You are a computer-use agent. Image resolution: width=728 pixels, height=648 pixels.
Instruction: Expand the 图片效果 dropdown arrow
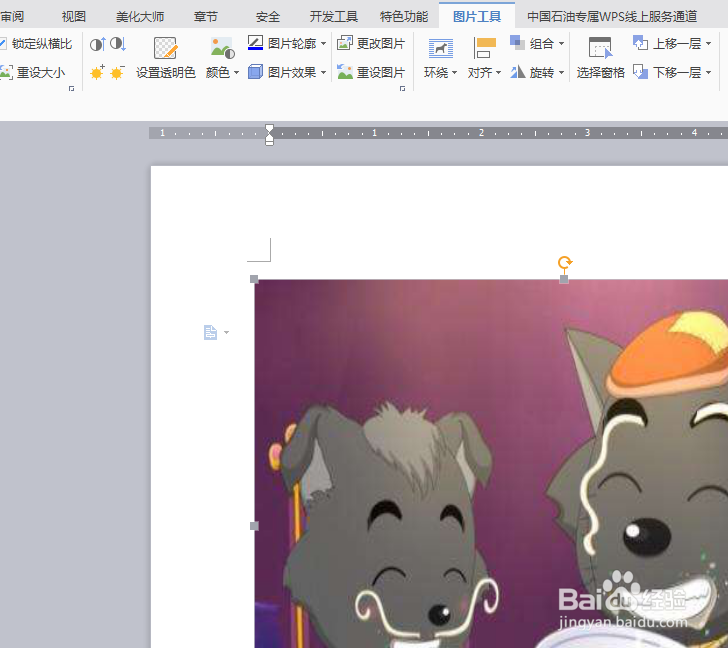tap(323, 72)
